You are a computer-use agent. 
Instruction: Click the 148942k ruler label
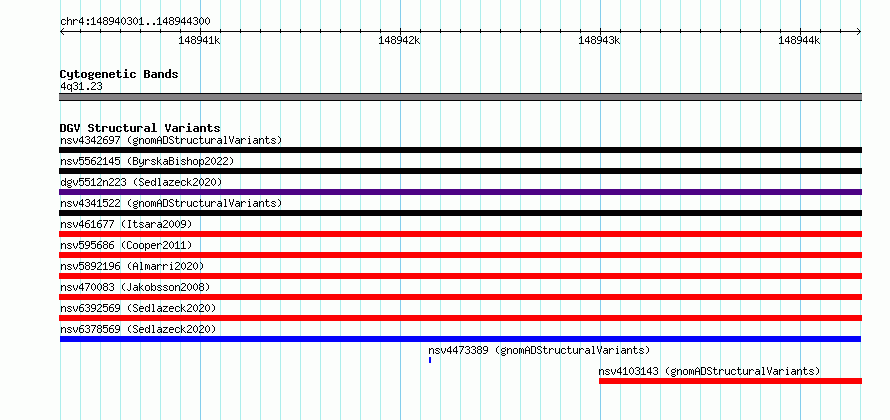point(399,40)
